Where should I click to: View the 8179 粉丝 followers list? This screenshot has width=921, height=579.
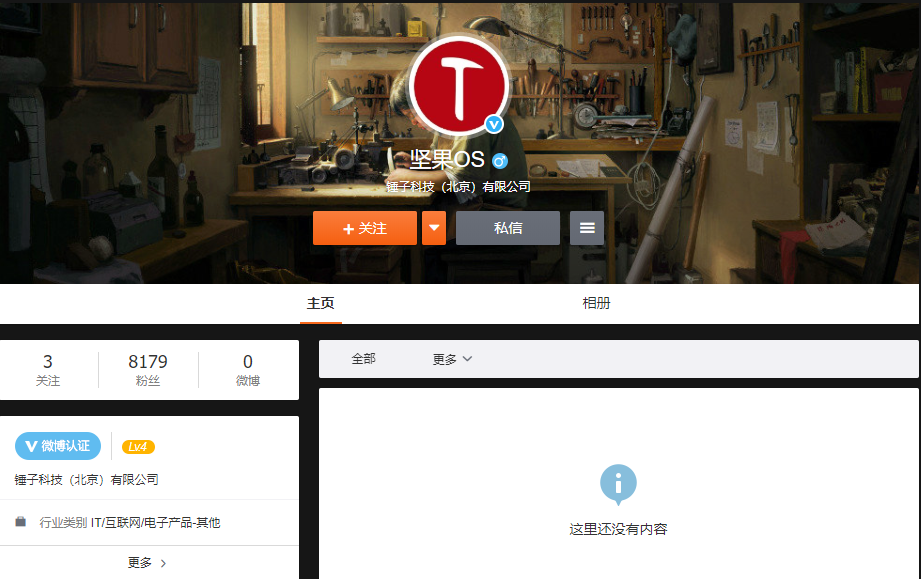[148, 370]
